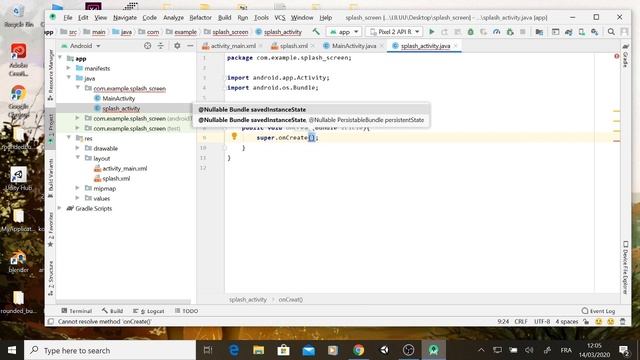The height and width of the screenshot is (360, 640).
Task: Open the Refactor menu
Action: 200,18
